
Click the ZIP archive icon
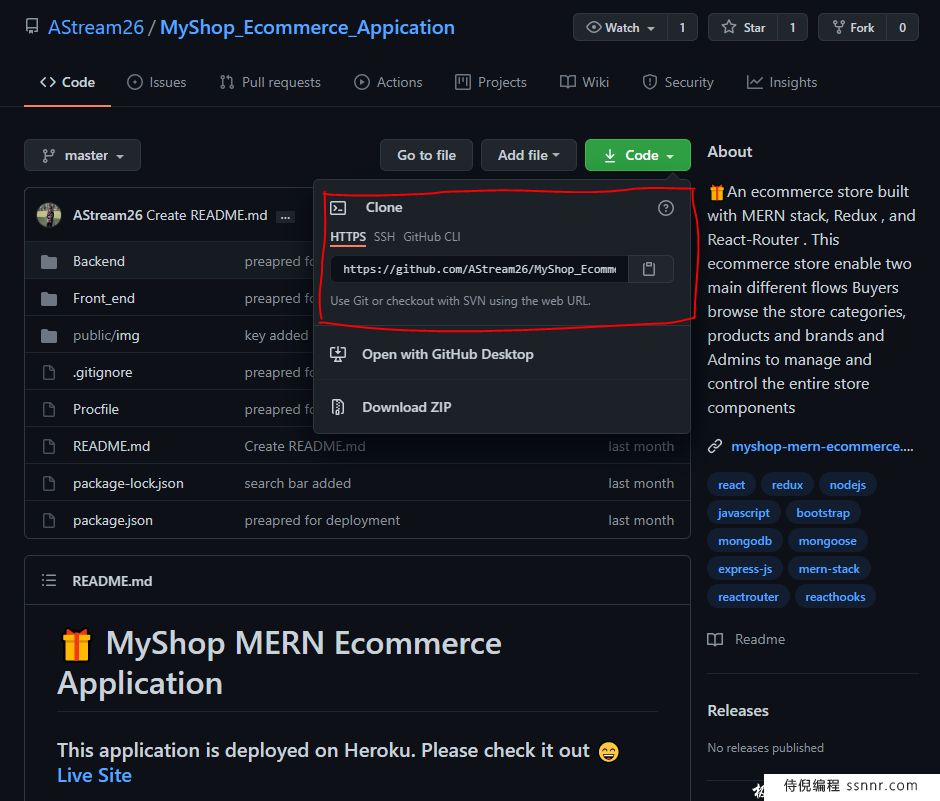coord(338,407)
